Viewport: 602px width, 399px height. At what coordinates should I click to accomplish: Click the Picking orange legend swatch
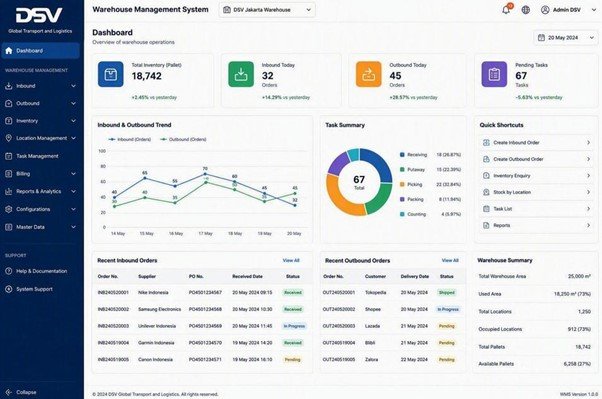(402, 184)
